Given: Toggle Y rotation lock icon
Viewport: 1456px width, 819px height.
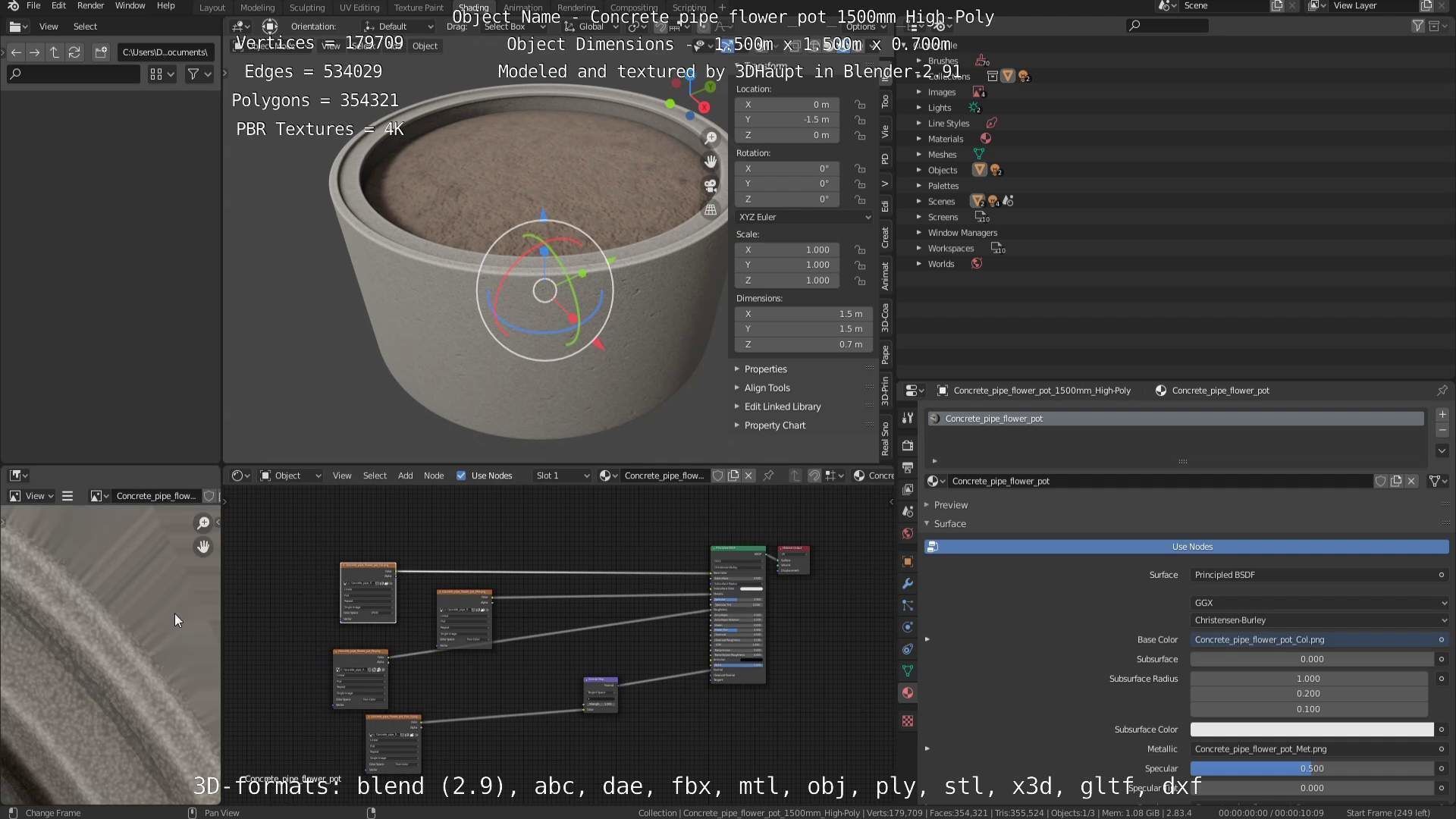Looking at the screenshot, I should coord(860,184).
